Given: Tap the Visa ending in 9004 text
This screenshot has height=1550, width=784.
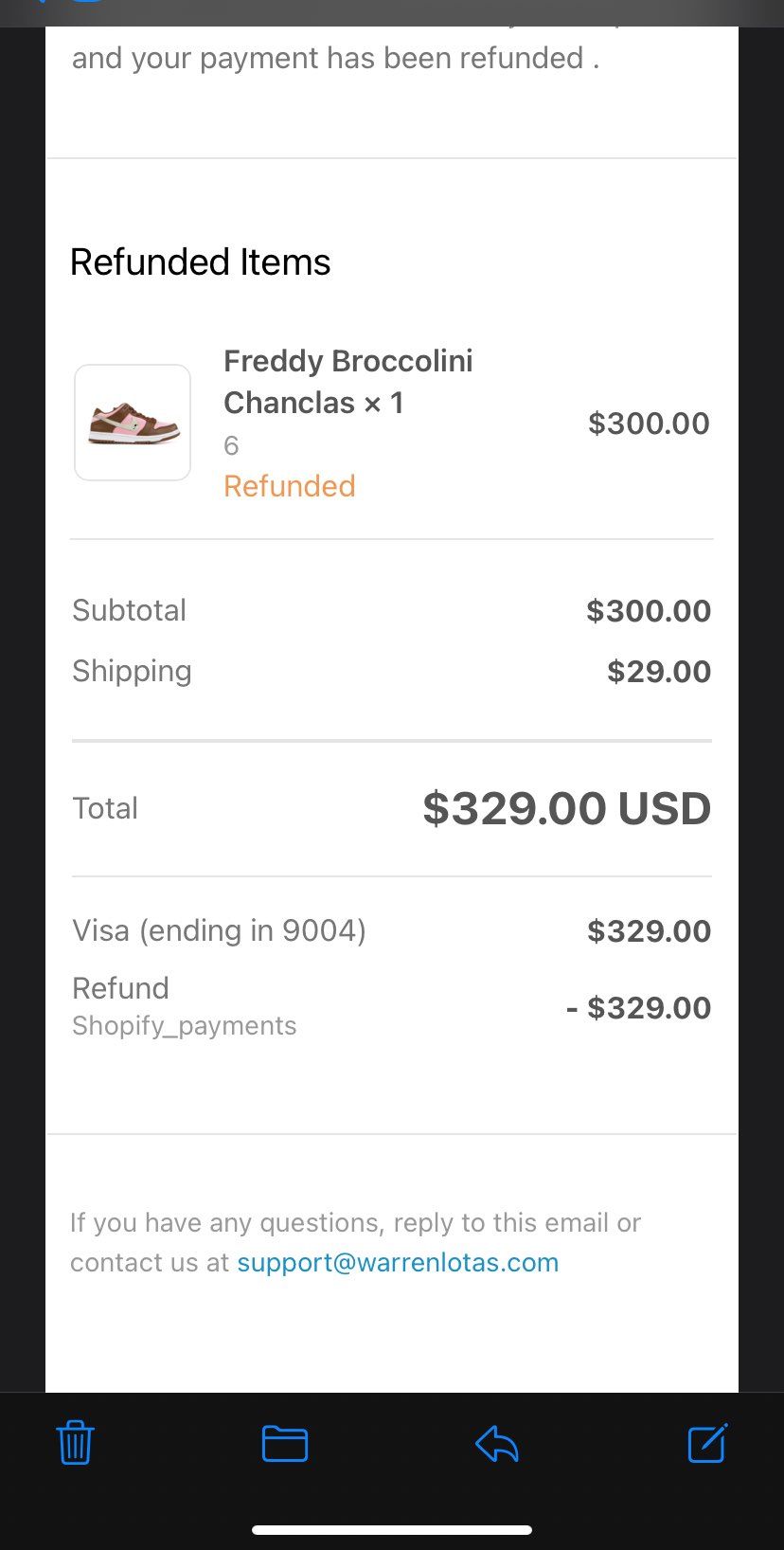Looking at the screenshot, I should click(219, 930).
